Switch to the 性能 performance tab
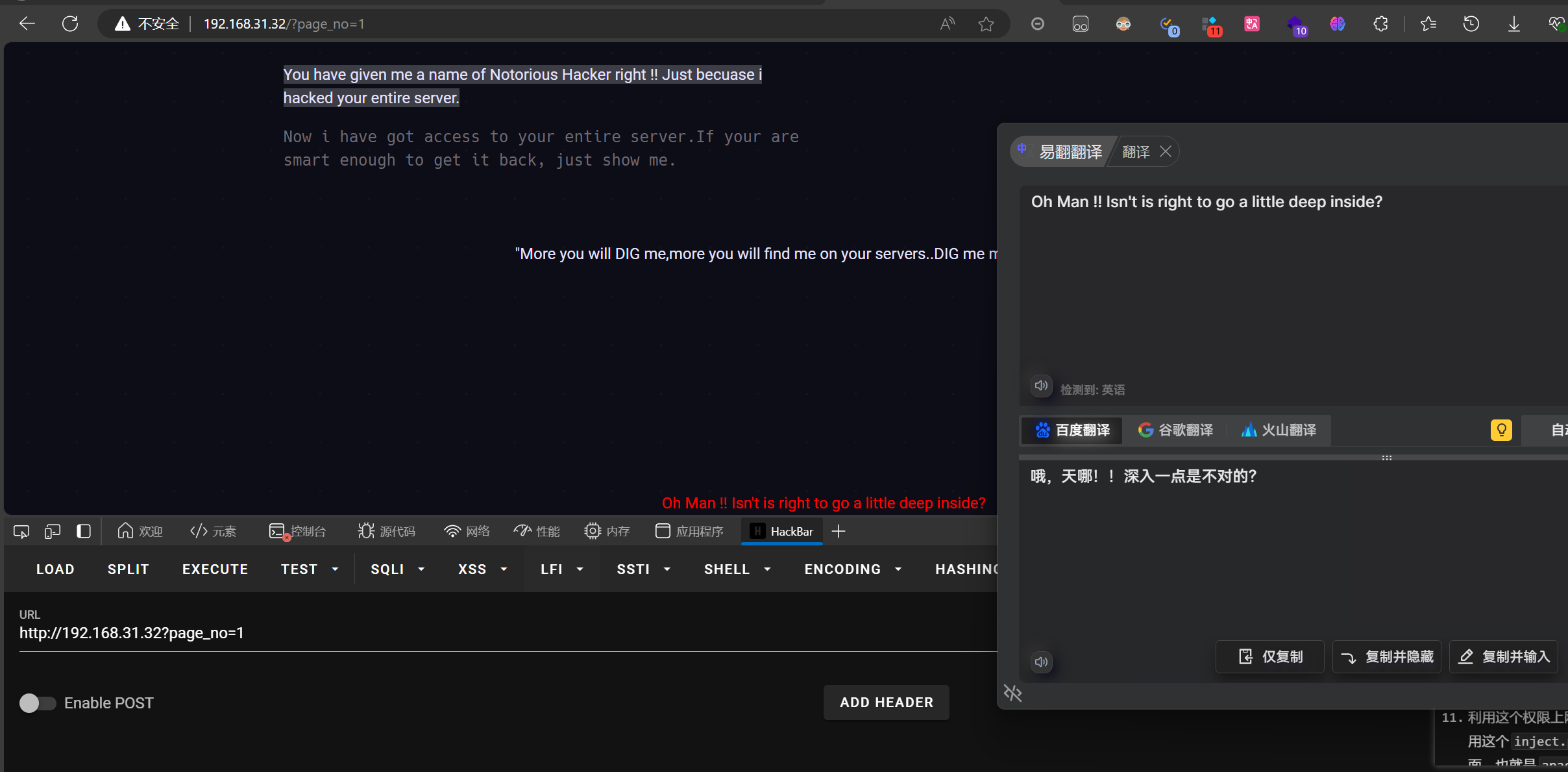Image resolution: width=1568 pixels, height=772 pixels. (537, 532)
